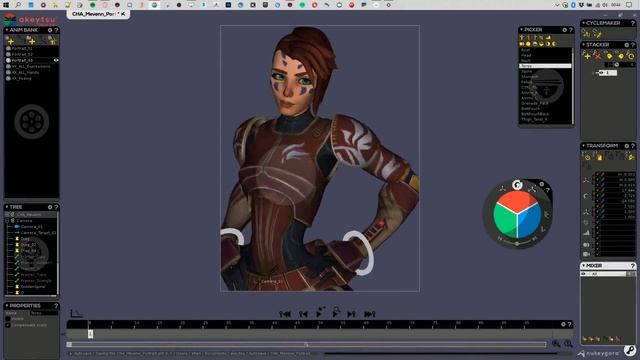Screen dimensions: 640x360
Task: Select Thigh_Twist_R in the Picker list
Action: (x=534, y=120)
